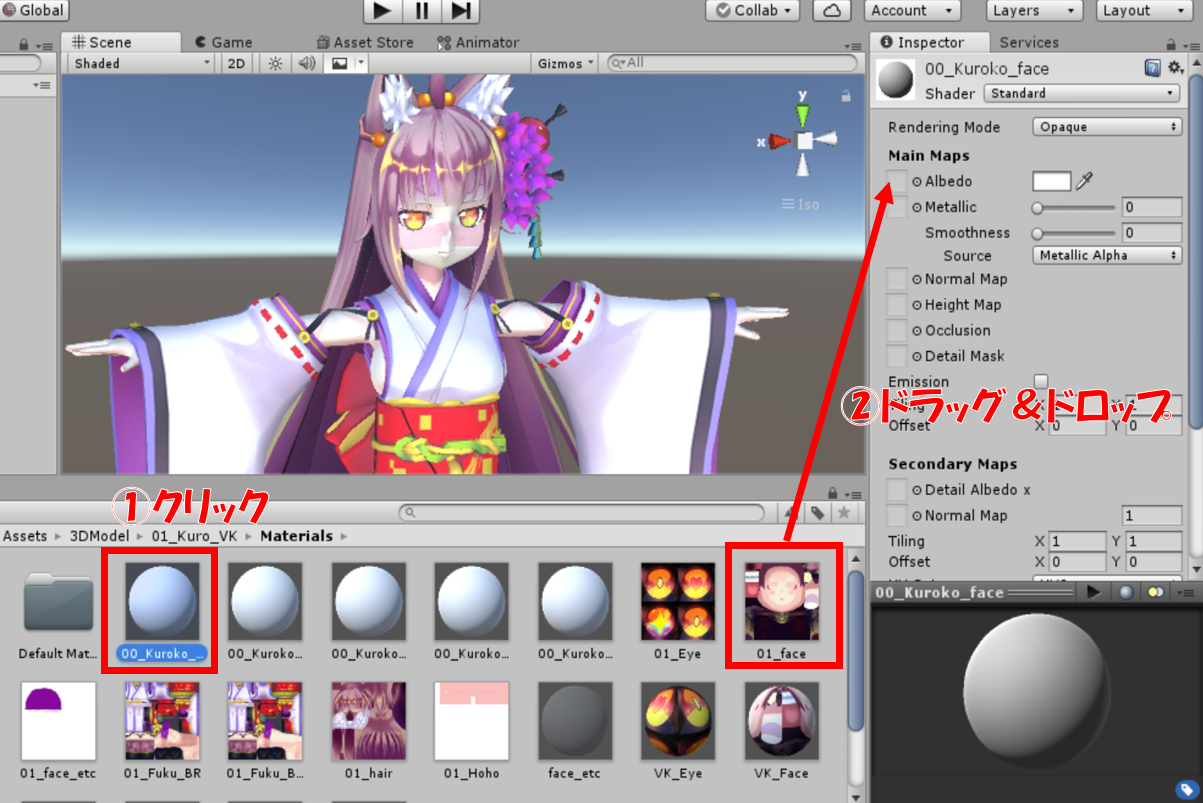Switch to the Asset Store tab
This screenshot has height=803, width=1203.
click(365, 42)
